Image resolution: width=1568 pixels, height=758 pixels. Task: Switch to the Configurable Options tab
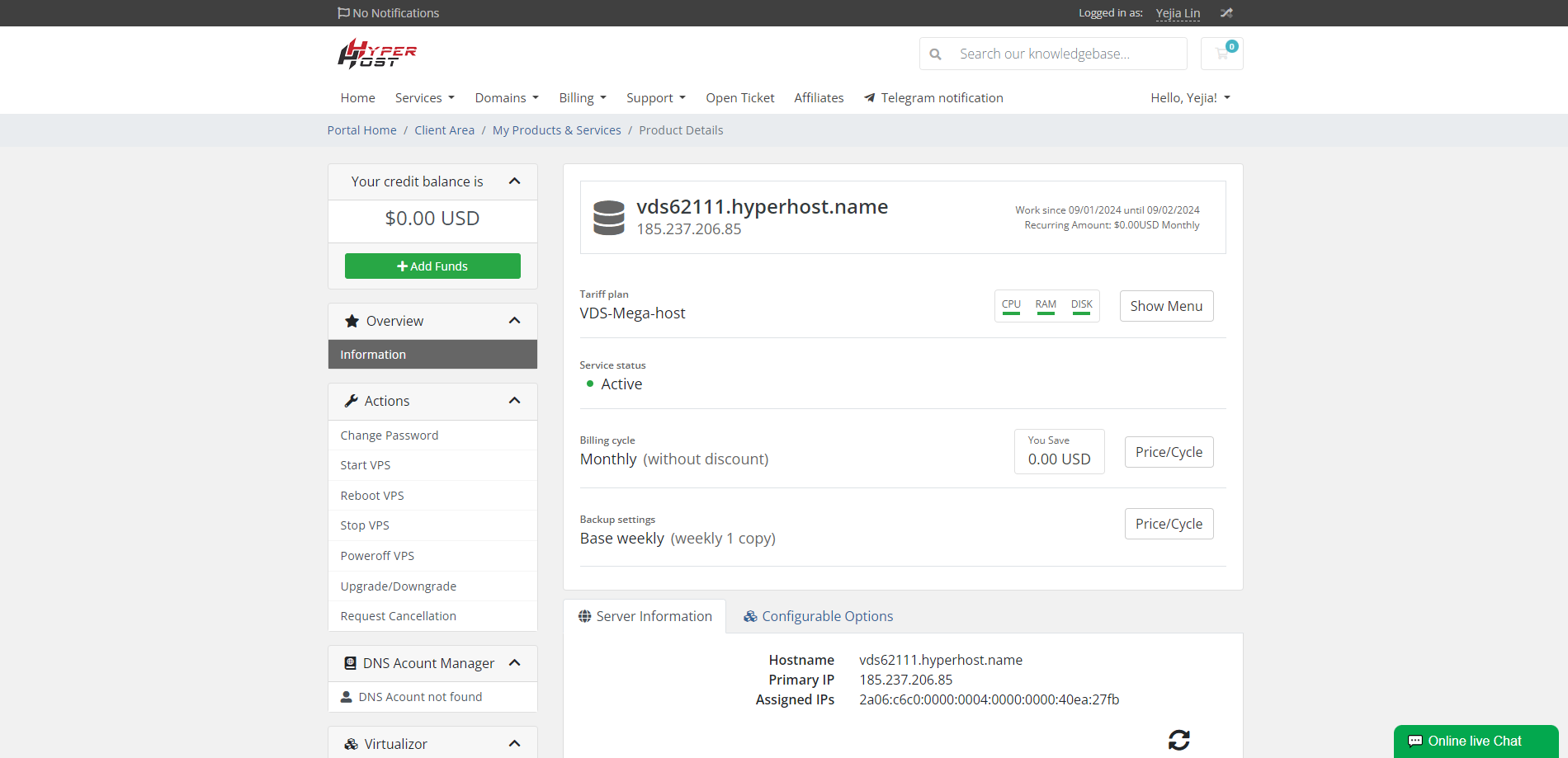[x=818, y=616]
